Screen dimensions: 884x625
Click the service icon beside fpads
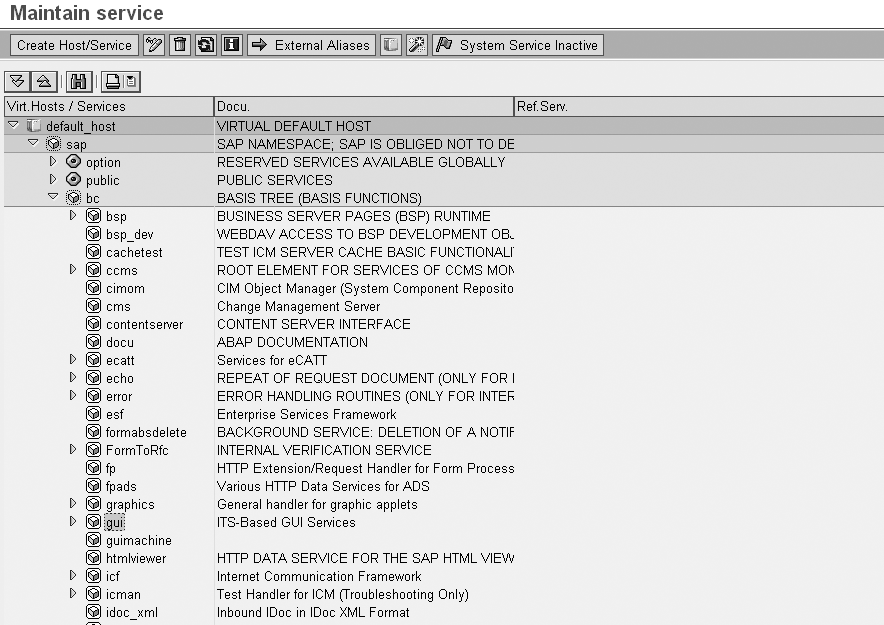click(x=94, y=486)
